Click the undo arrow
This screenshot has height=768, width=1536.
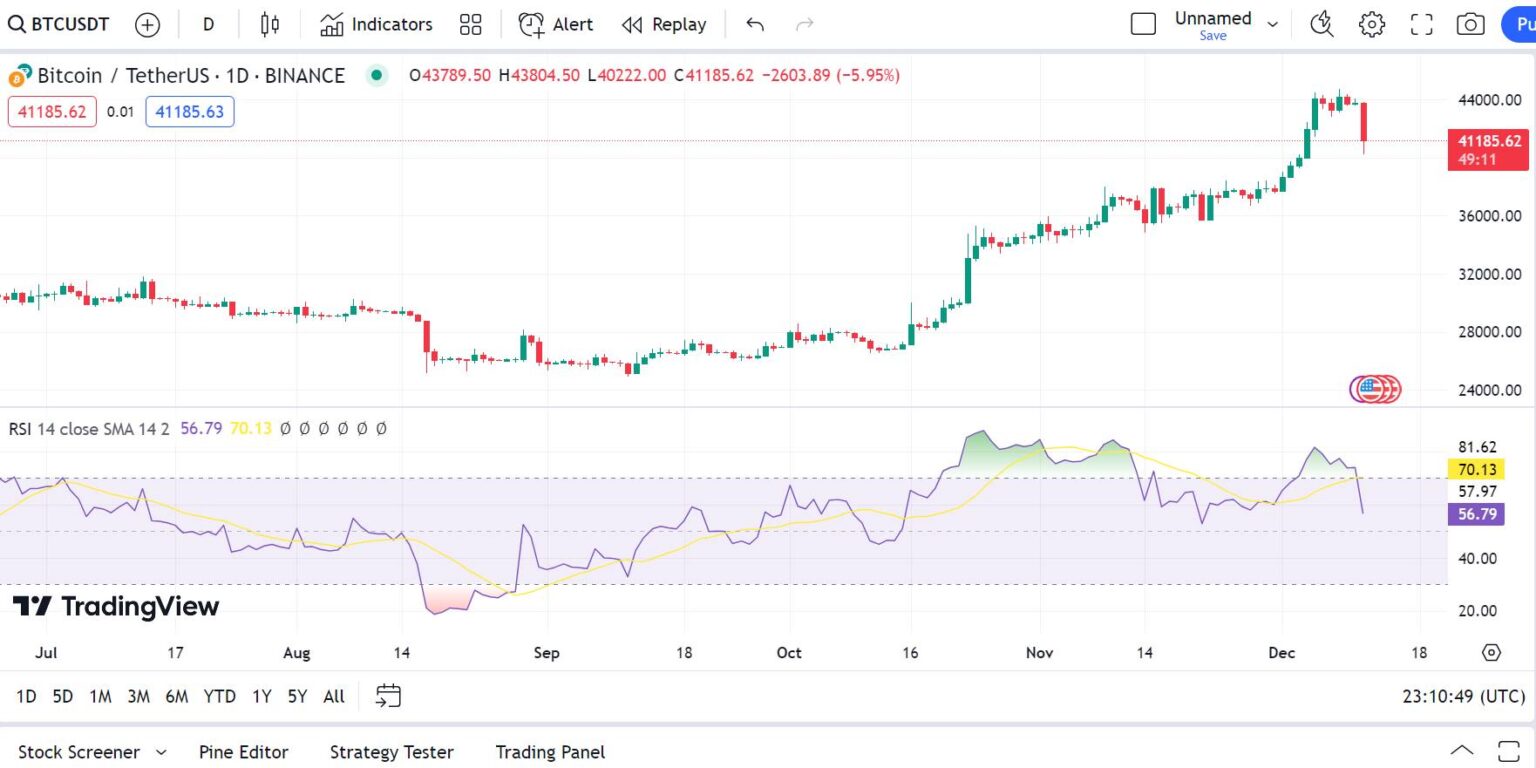[755, 24]
